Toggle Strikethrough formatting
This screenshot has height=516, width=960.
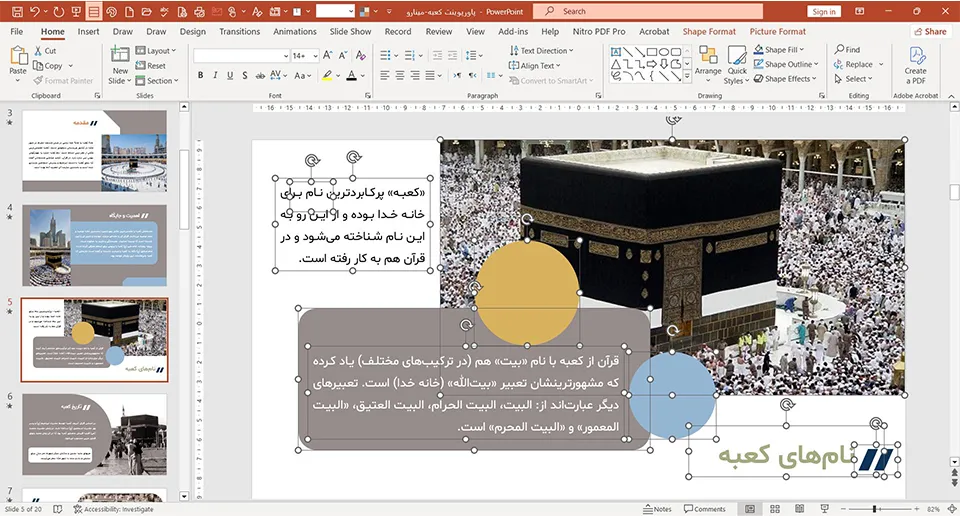[x=260, y=75]
